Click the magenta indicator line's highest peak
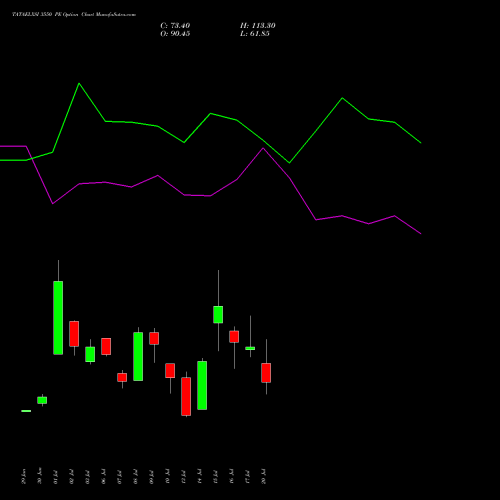 263,148
